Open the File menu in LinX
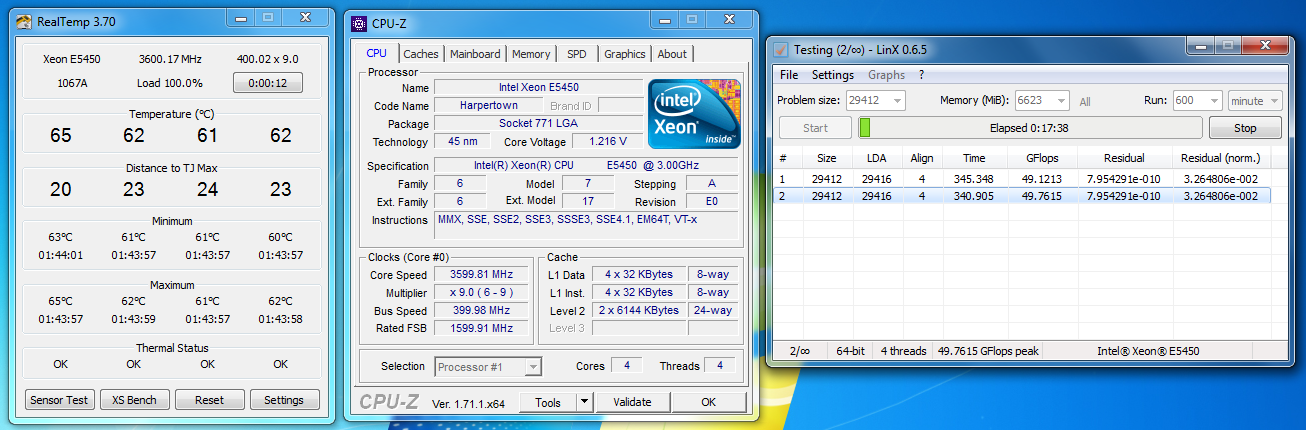This screenshot has height=430, width=1306. click(789, 75)
